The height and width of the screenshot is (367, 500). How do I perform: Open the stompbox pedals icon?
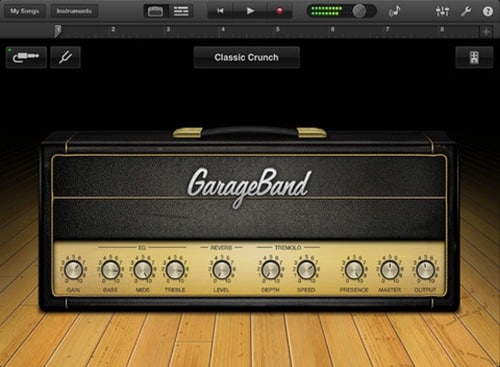[x=474, y=57]
